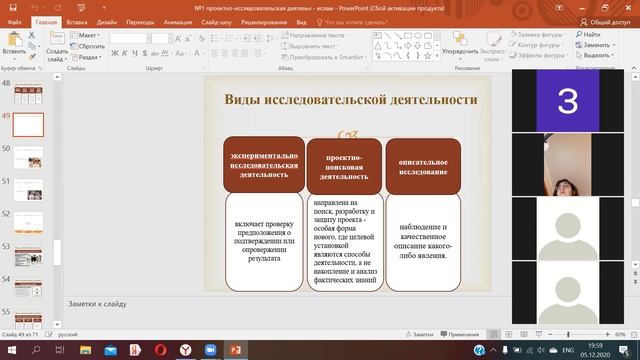Image resolution: width=640 pixels, height=360 pixels.
Task: Click the Вставить paste icon
Action: click(x=14, y=40)
